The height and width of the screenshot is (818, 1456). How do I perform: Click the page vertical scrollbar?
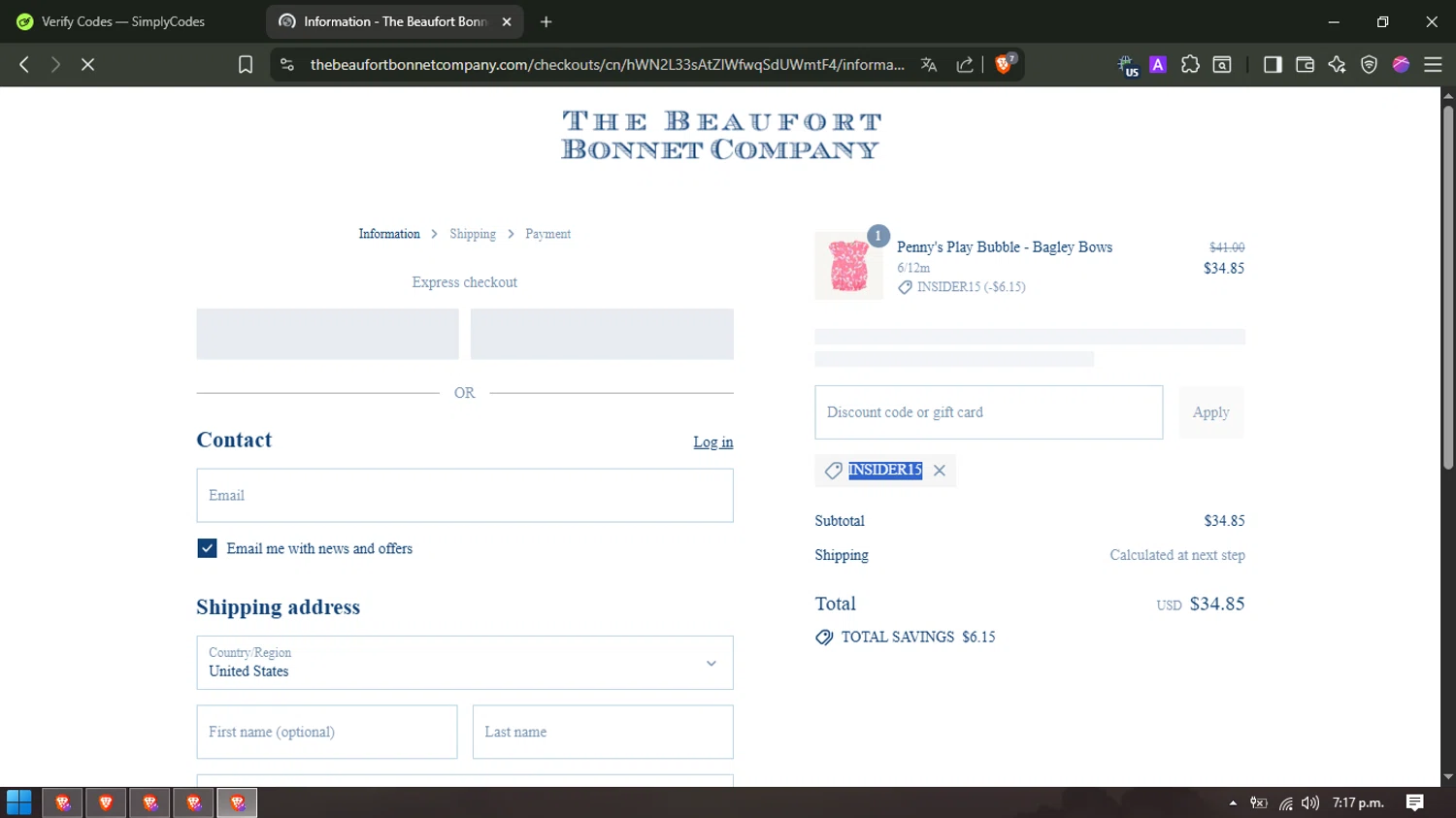pos(1448,287)
